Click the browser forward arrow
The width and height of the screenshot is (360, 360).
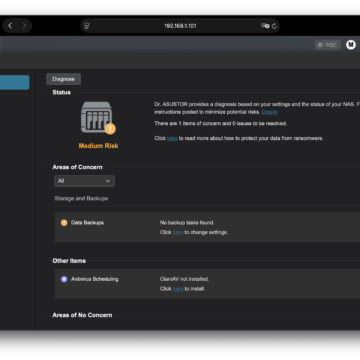coord(24,26)
